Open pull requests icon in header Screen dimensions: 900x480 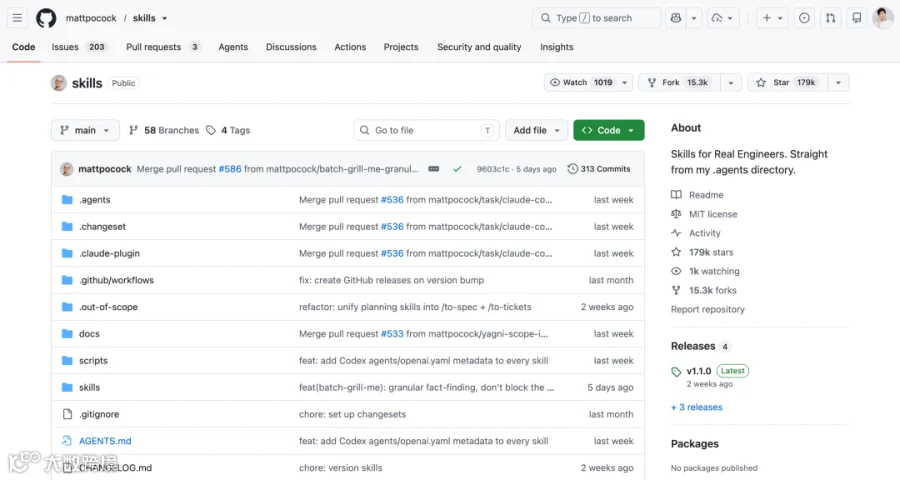point(830,18)
